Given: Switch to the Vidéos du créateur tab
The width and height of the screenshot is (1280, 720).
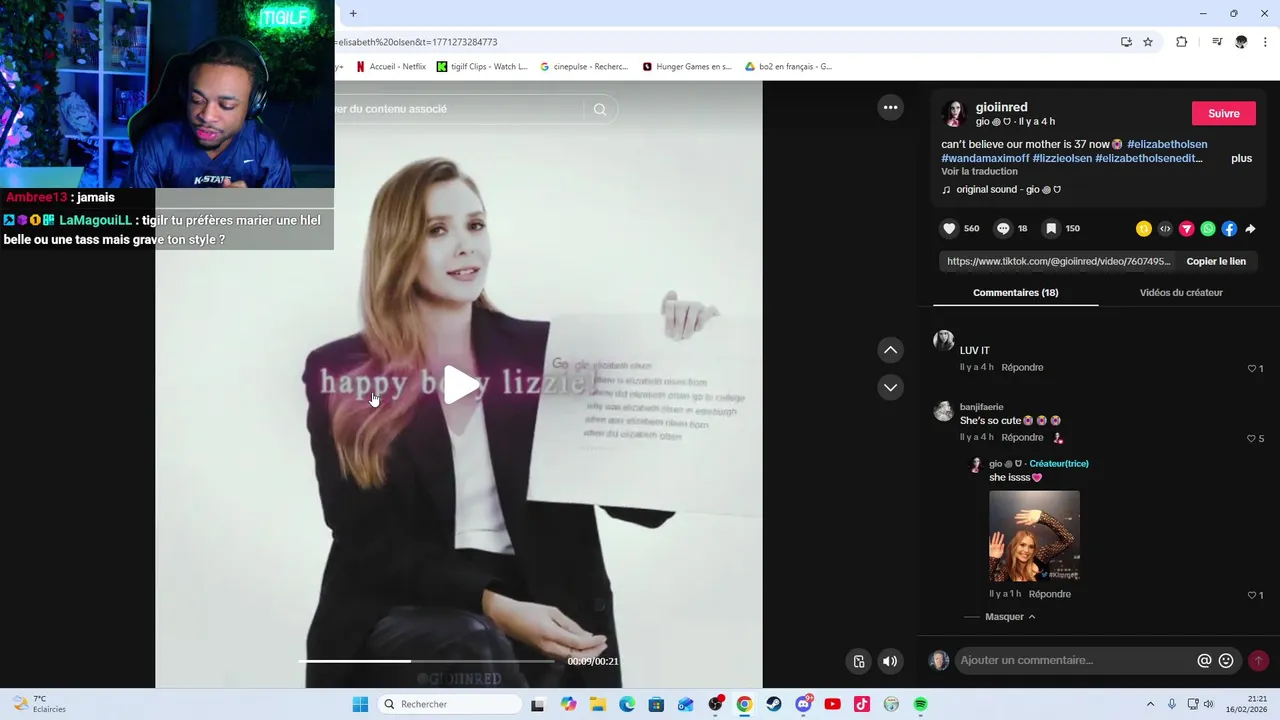Looking at the screenshot, I should coord(1181,292).
